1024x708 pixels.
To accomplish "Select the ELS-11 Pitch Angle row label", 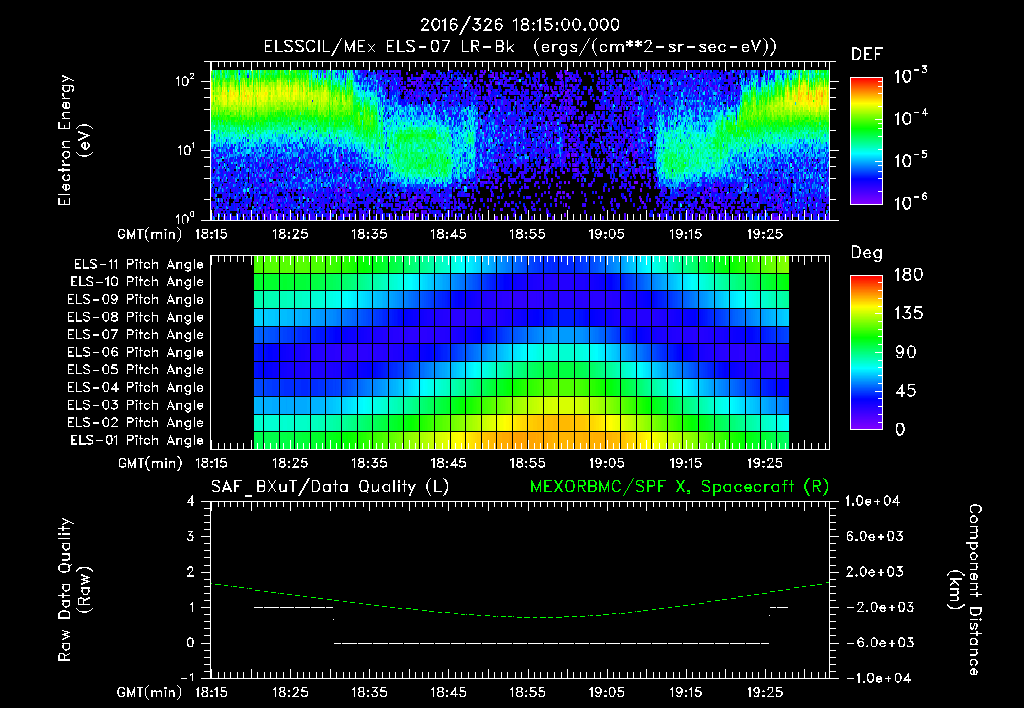I will tap(138, 265).
